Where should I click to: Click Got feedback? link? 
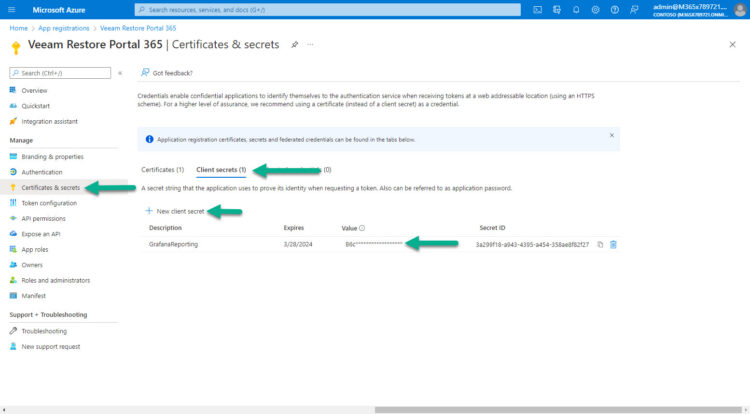coord(167,73)
